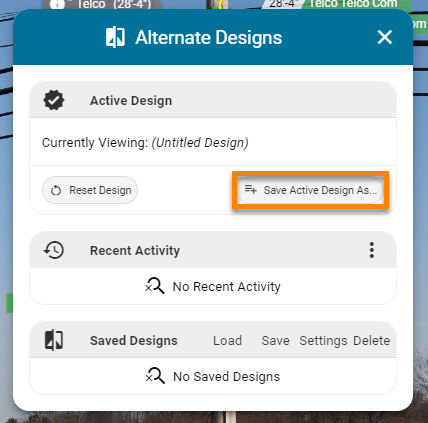Screen dimensions: 428x423
Task: Open the Recent Activity three-dot menu
Action: [x=372, y=250]
